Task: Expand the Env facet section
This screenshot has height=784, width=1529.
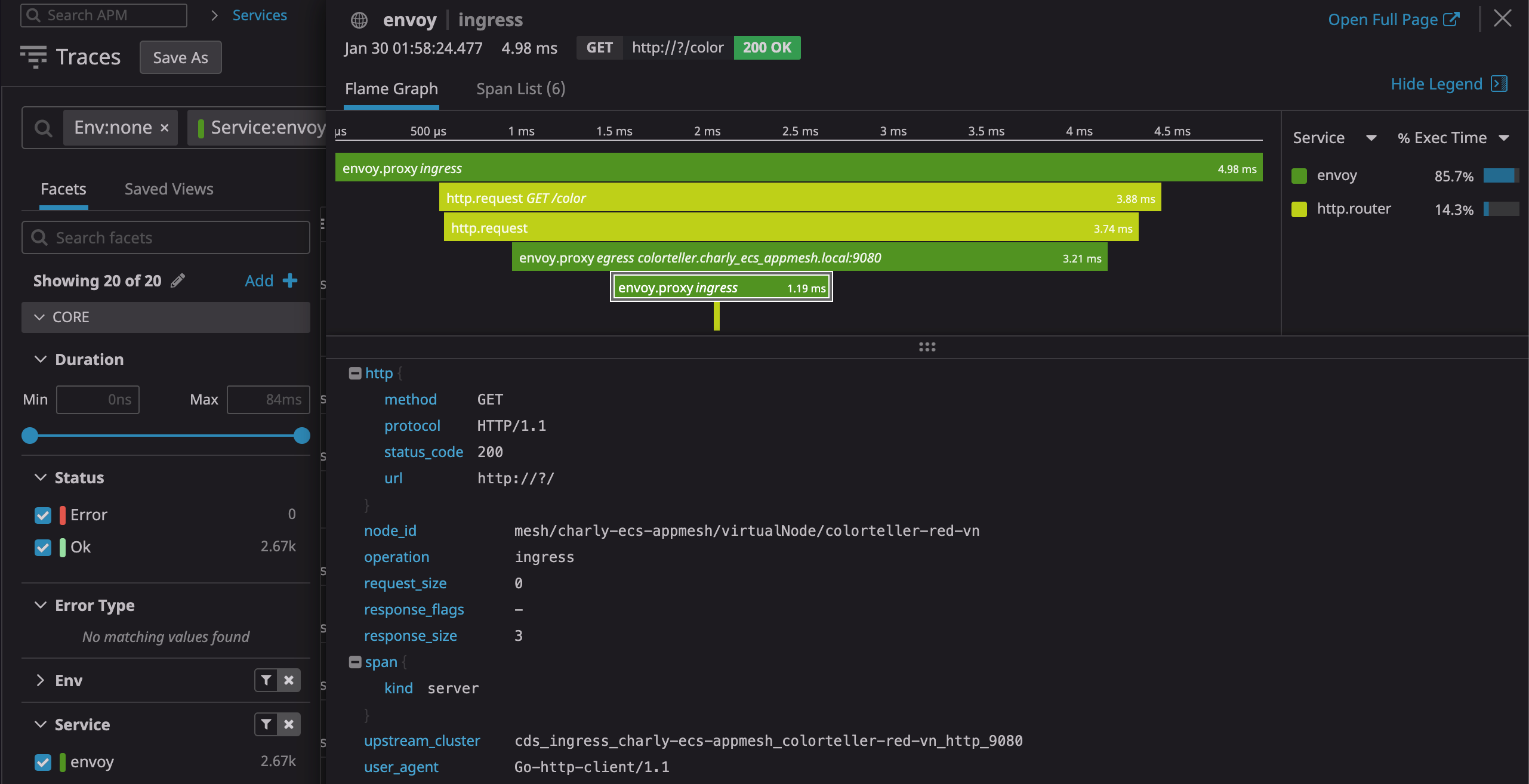Action: (x=40, y=680)
